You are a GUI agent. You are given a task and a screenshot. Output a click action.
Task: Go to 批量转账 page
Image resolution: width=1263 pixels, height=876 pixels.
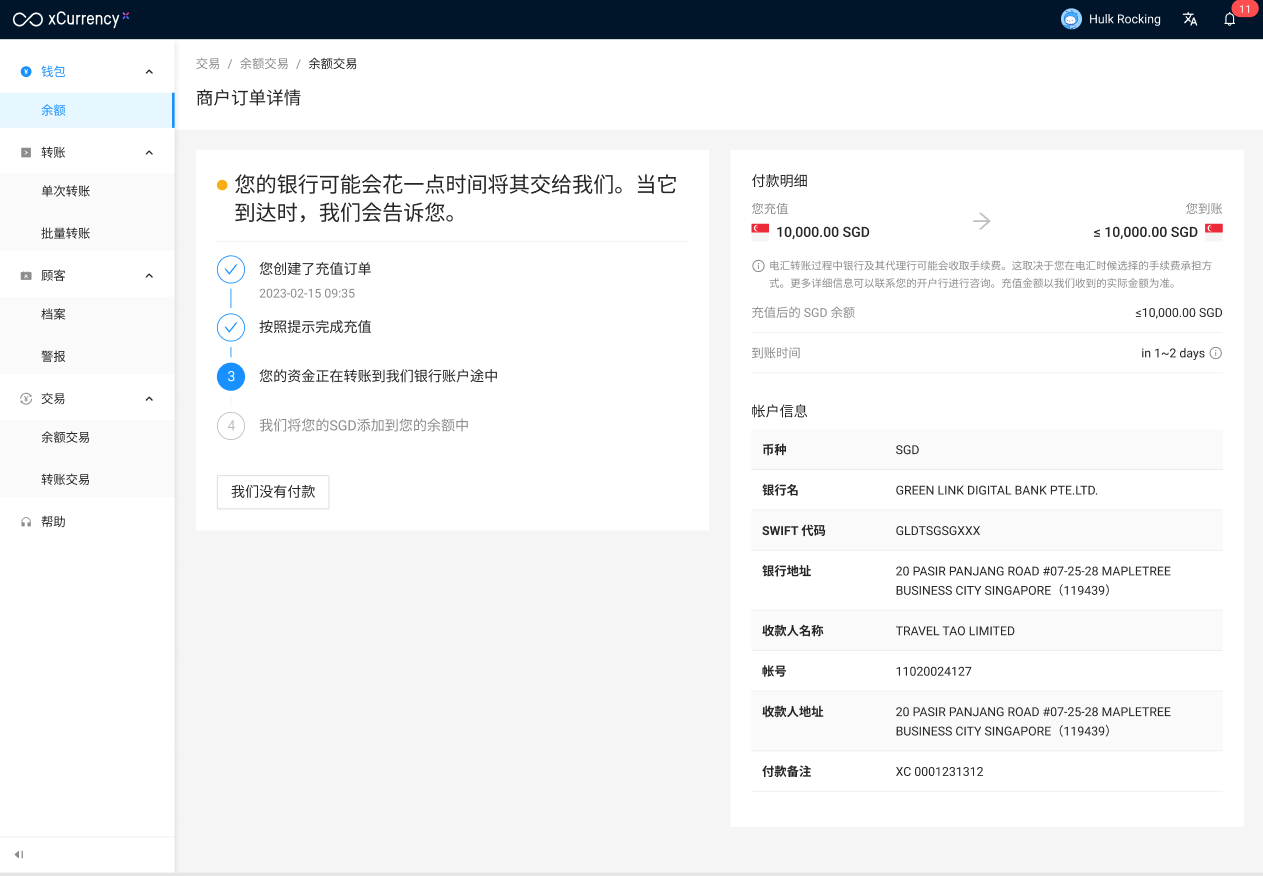point(66,233)
